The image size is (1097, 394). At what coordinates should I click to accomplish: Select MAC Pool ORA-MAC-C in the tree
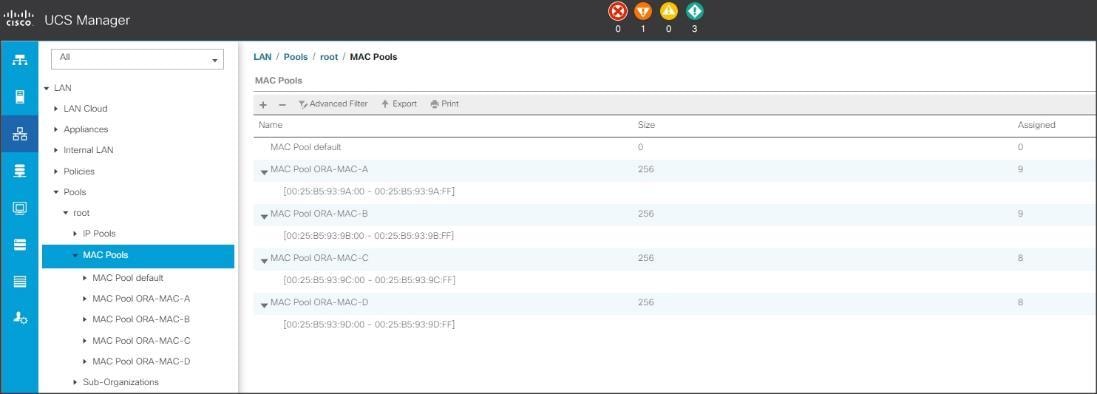141,341
